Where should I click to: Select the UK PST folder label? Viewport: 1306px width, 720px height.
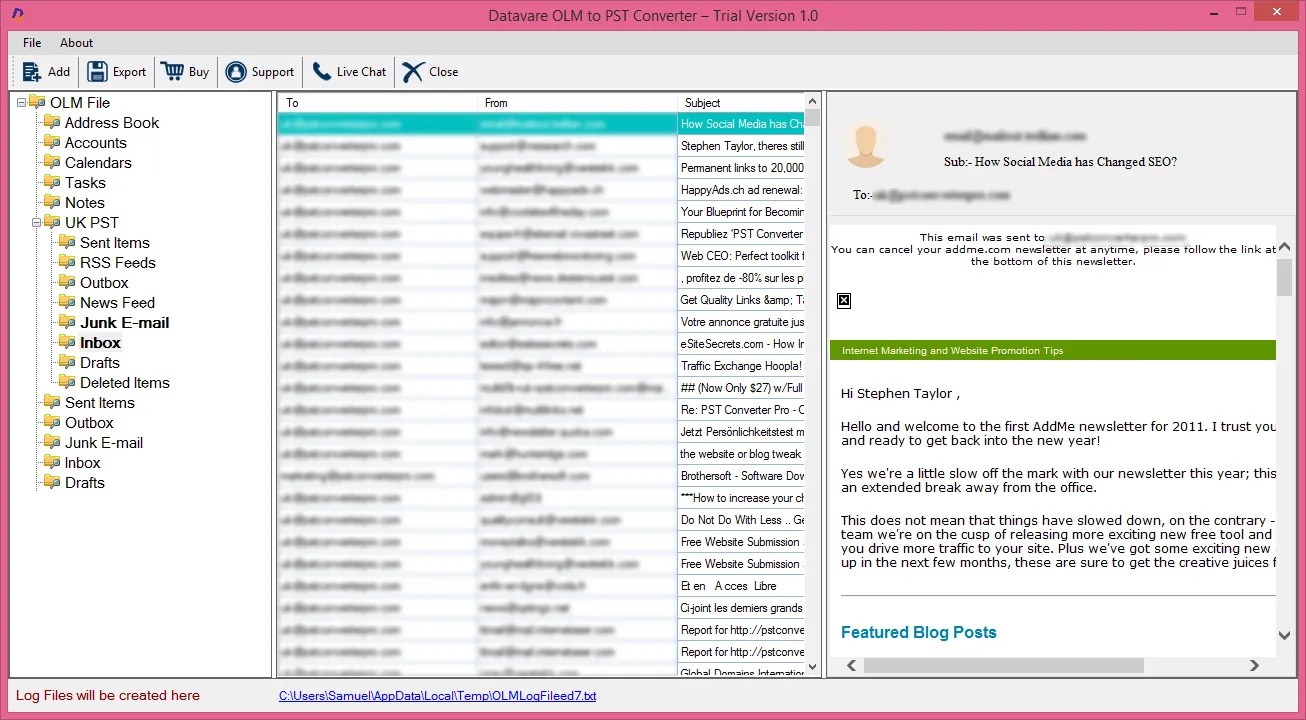click(x=92, y=222)
